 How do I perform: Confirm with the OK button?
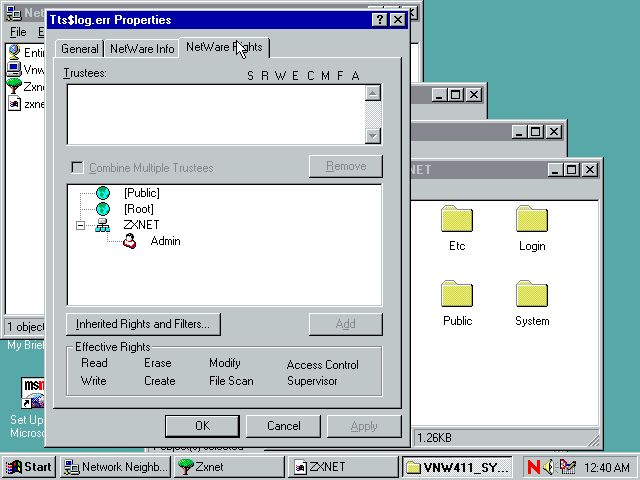(202, 426)
